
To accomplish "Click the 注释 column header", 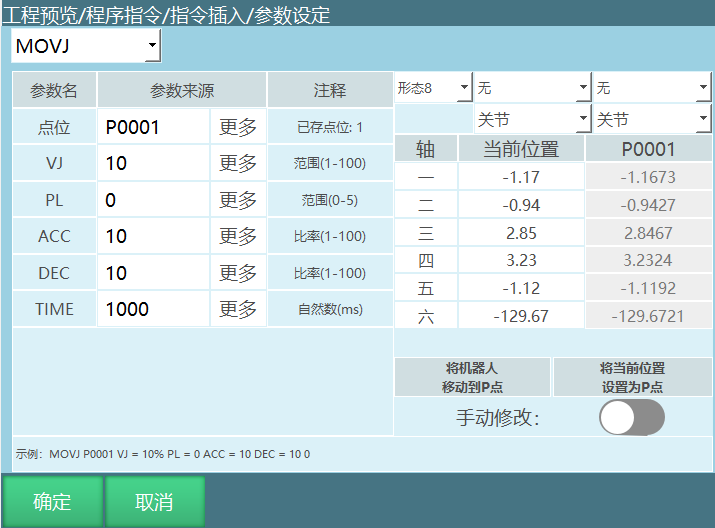I will (x=330, y=90).
